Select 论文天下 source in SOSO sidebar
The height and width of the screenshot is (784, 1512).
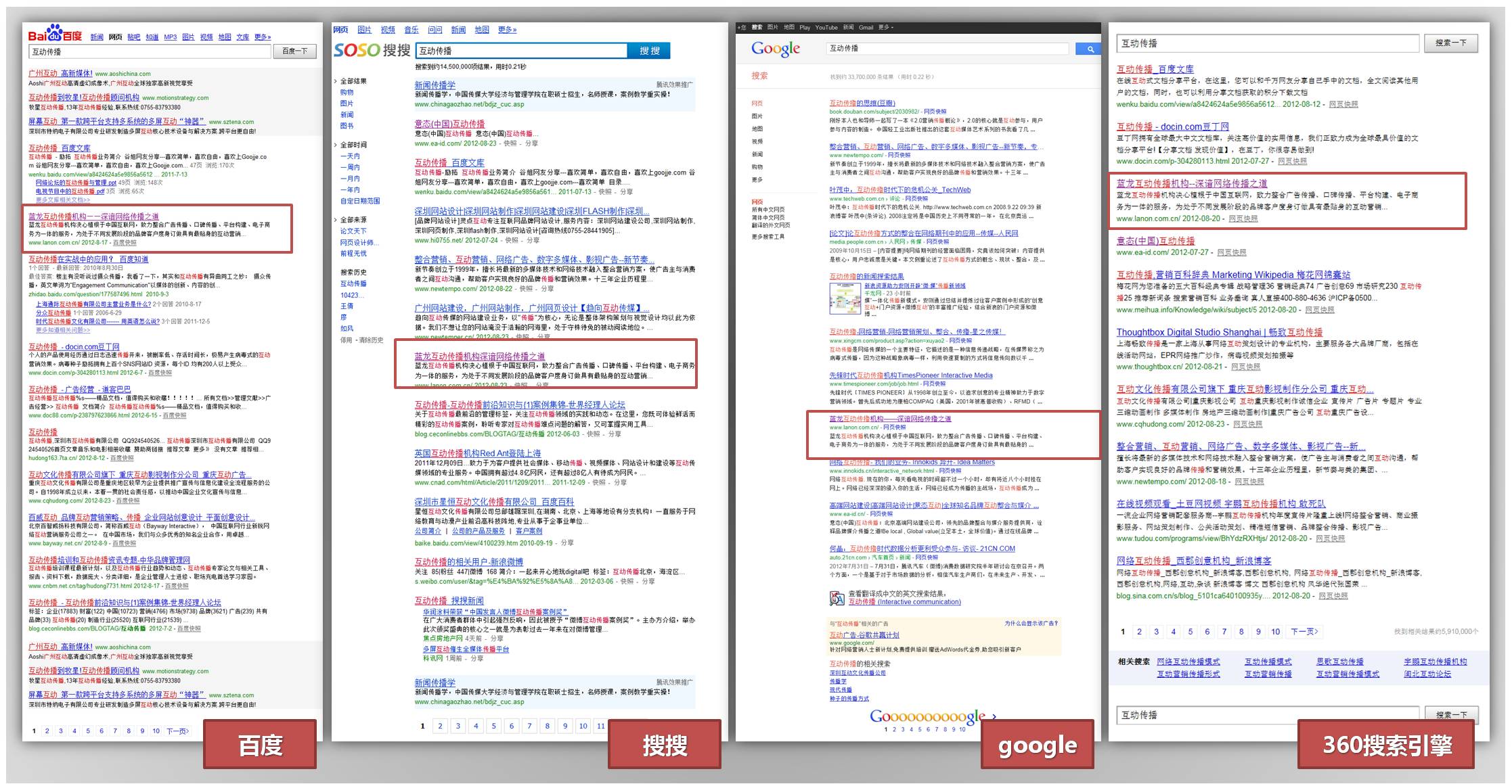[x=353, y=231]
